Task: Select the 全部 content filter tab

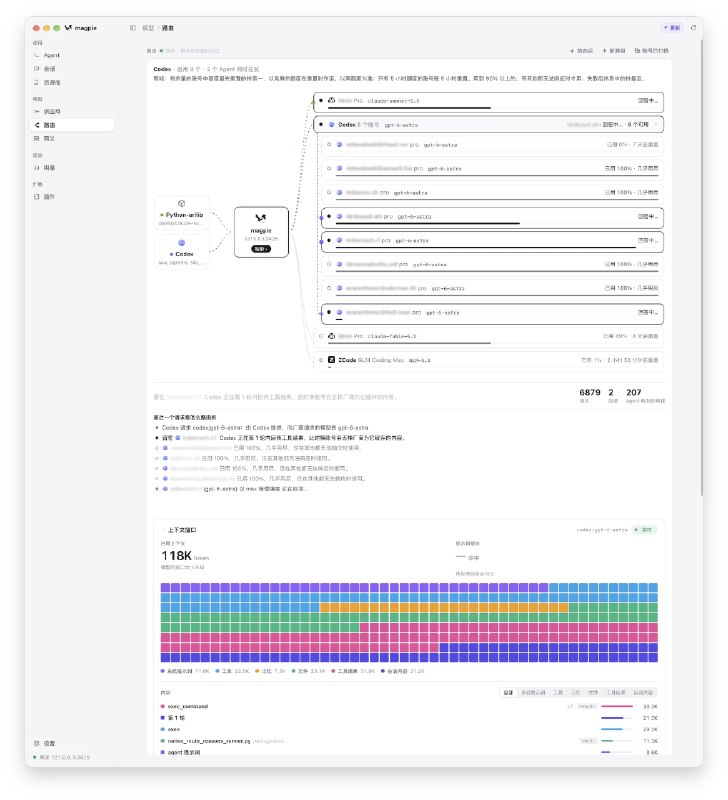Action: (x=508, y=692)
